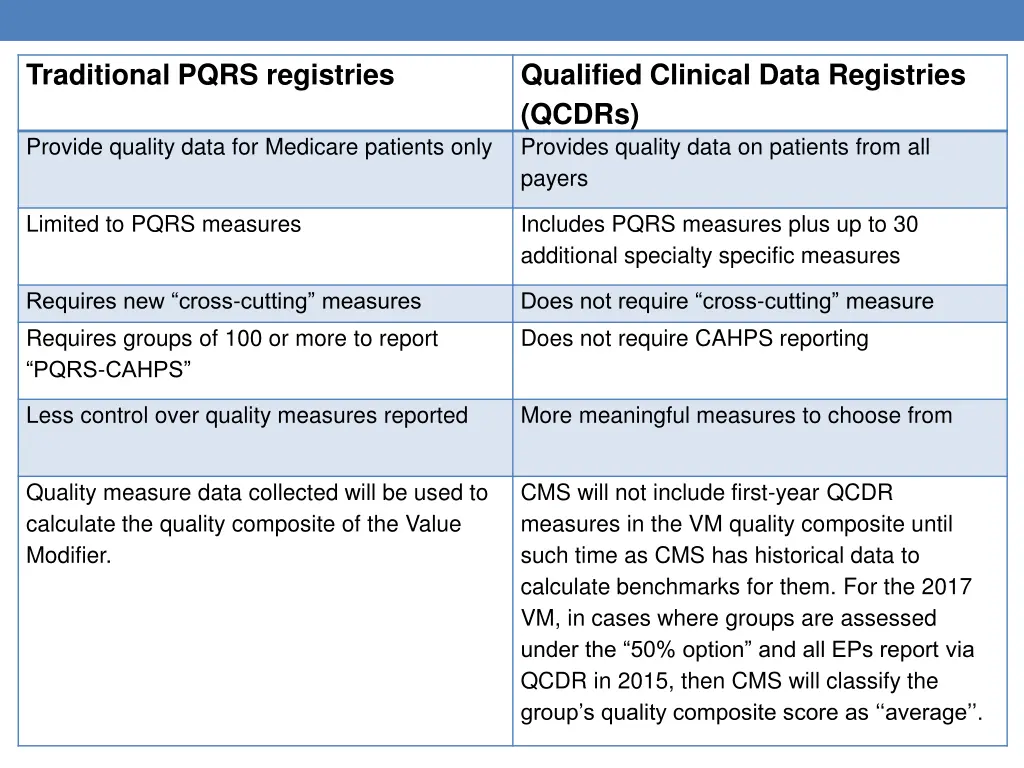Select "Does not require CAHPS reporting" cell

[x=694, y=339]
